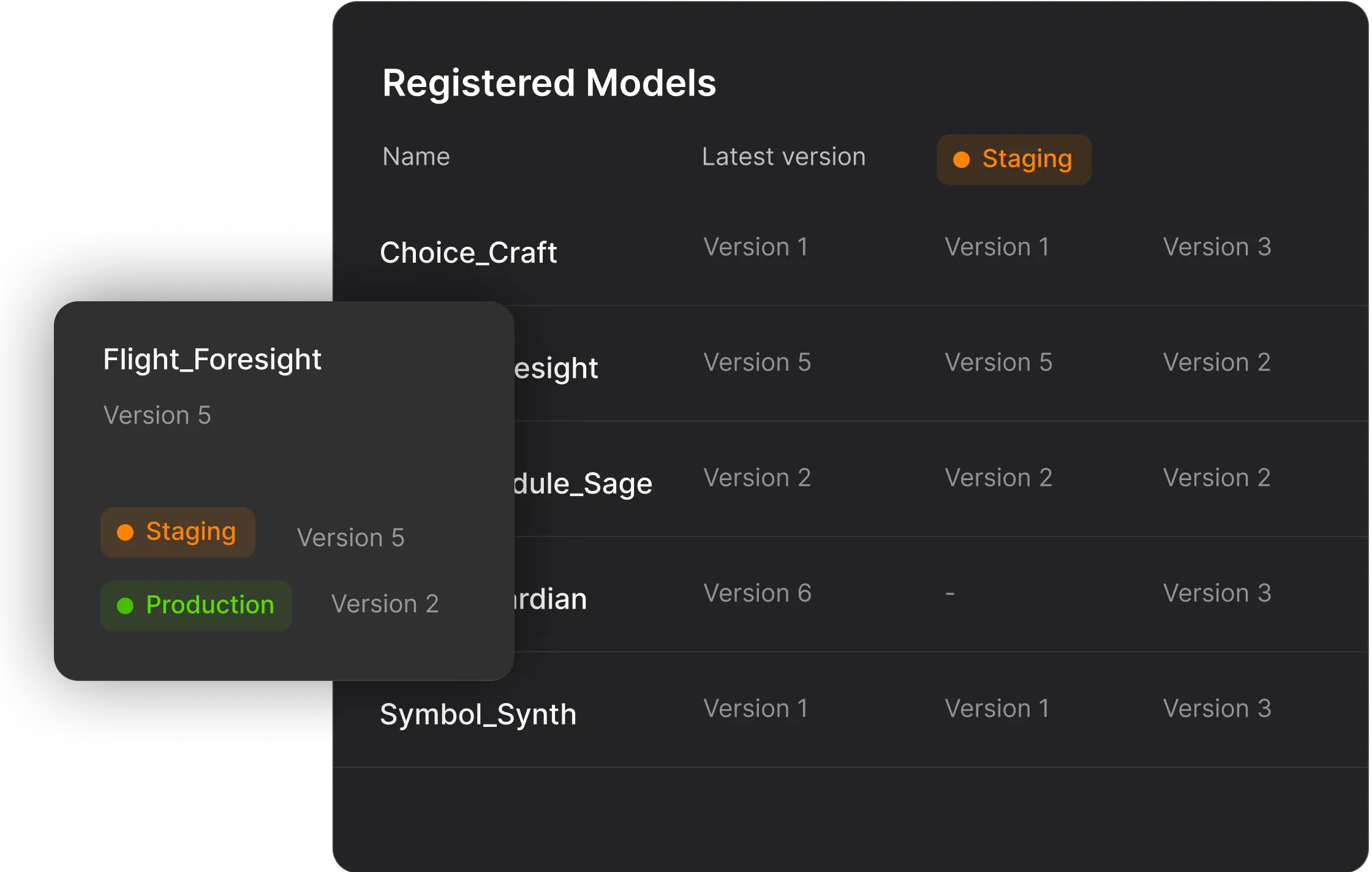Click the empty staging dash cell
Image resolution: width=1372 pixels, height=872 pixels.
949,593
